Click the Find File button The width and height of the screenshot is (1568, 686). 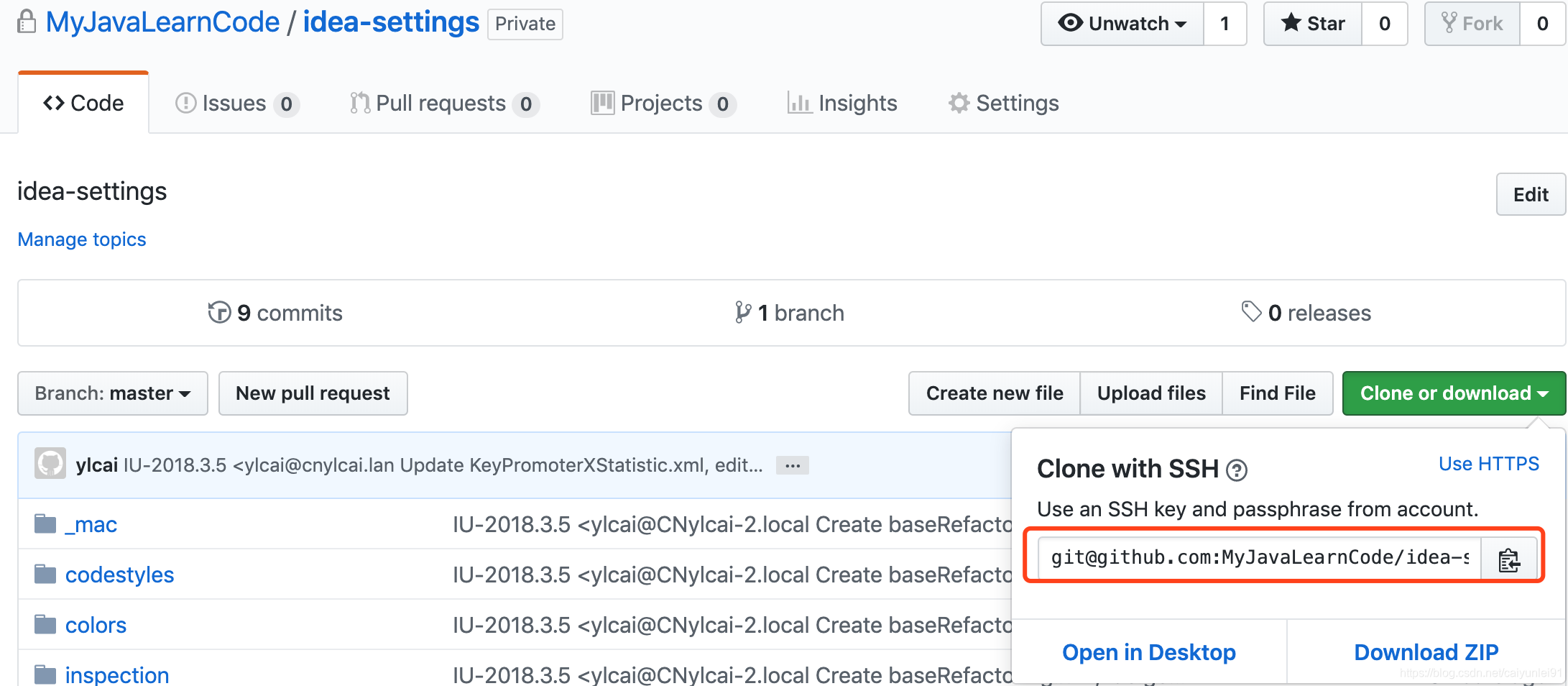tap(1278, 393)
